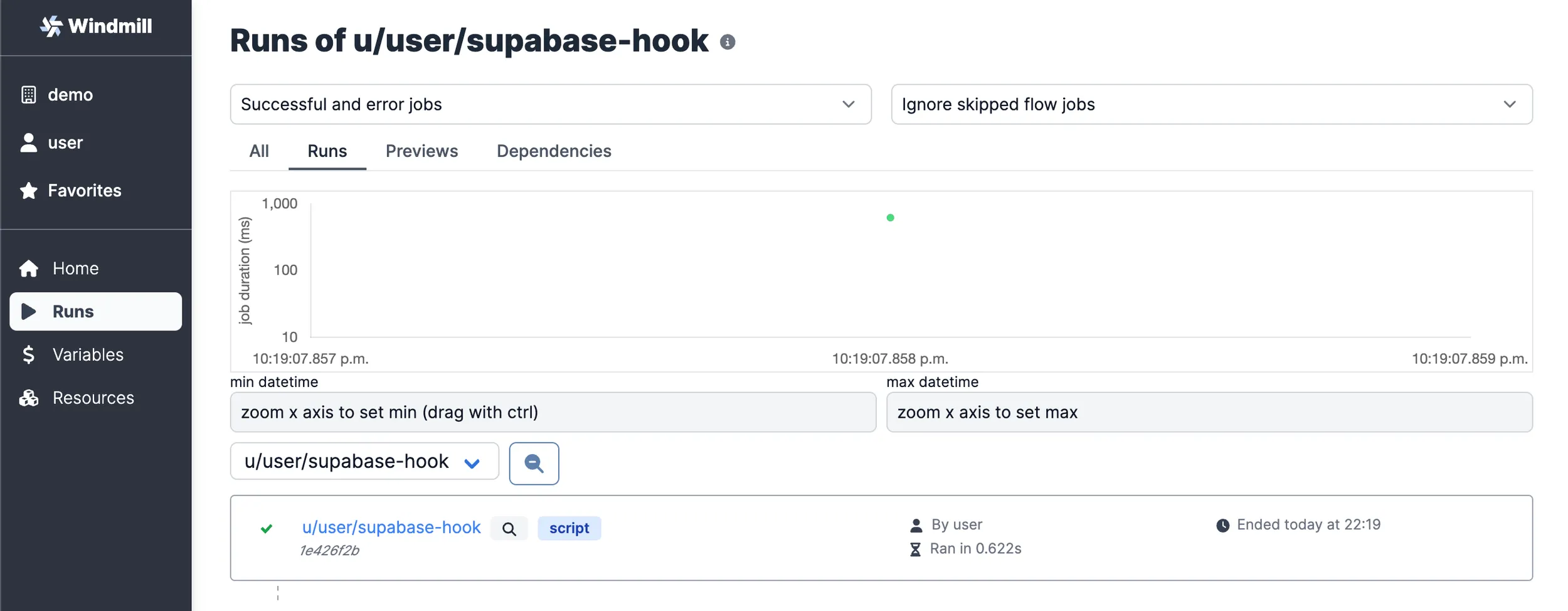Open the Dependencies tab
The image size is (1568, 611).
point(554,151)
